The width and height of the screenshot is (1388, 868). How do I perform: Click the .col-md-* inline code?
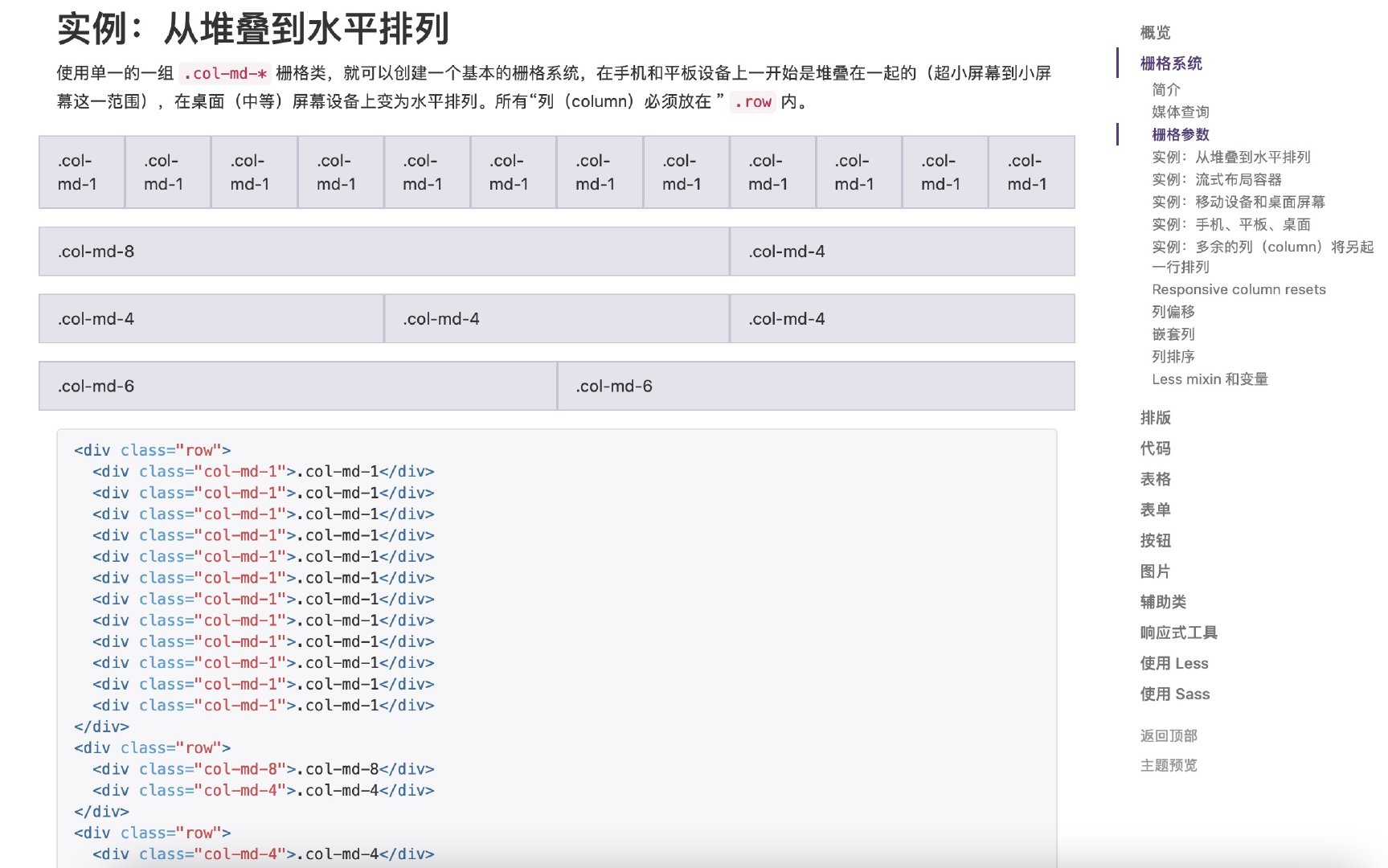(224, 74)
